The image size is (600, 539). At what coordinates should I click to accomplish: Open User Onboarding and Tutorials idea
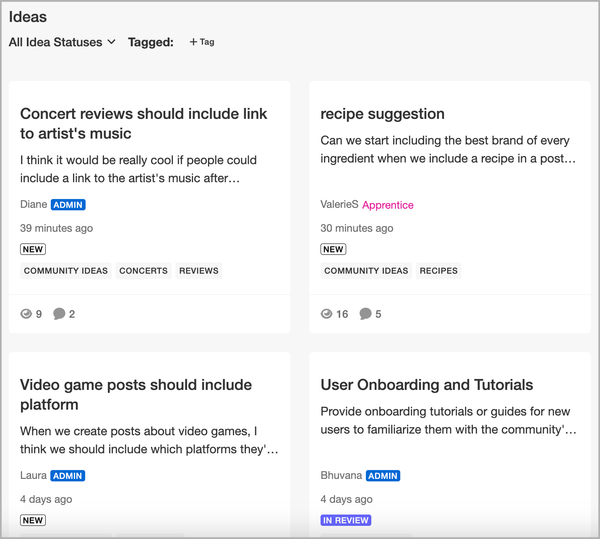(x=427, y=385)
